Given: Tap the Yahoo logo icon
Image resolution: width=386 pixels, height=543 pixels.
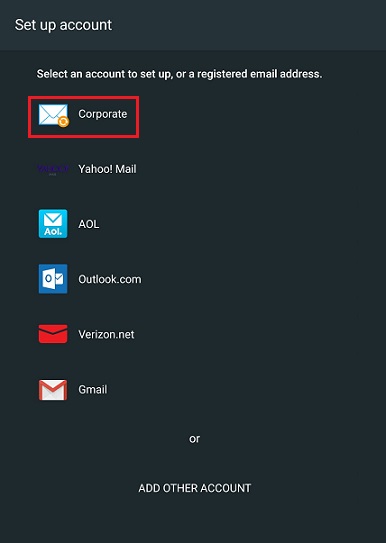Looking at the screenshot, I should [53, 169].
